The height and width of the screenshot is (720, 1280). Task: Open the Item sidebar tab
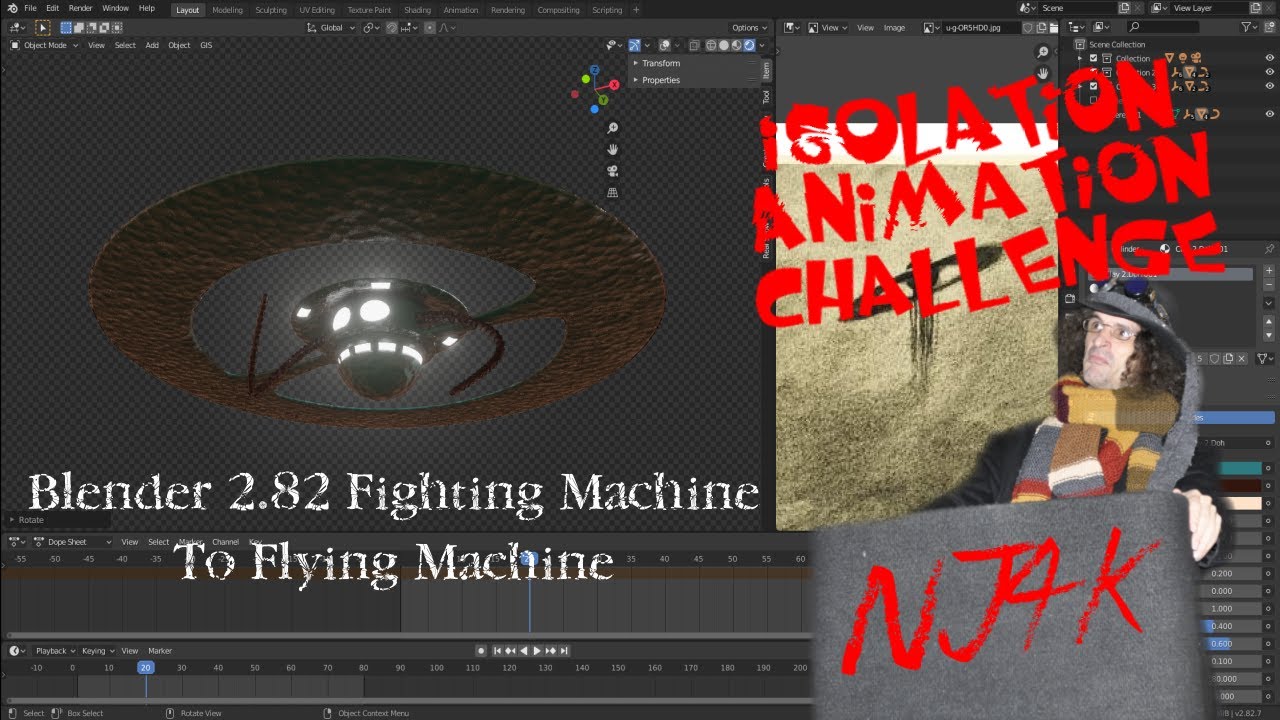pyautogui.click(x=767, y=70)
